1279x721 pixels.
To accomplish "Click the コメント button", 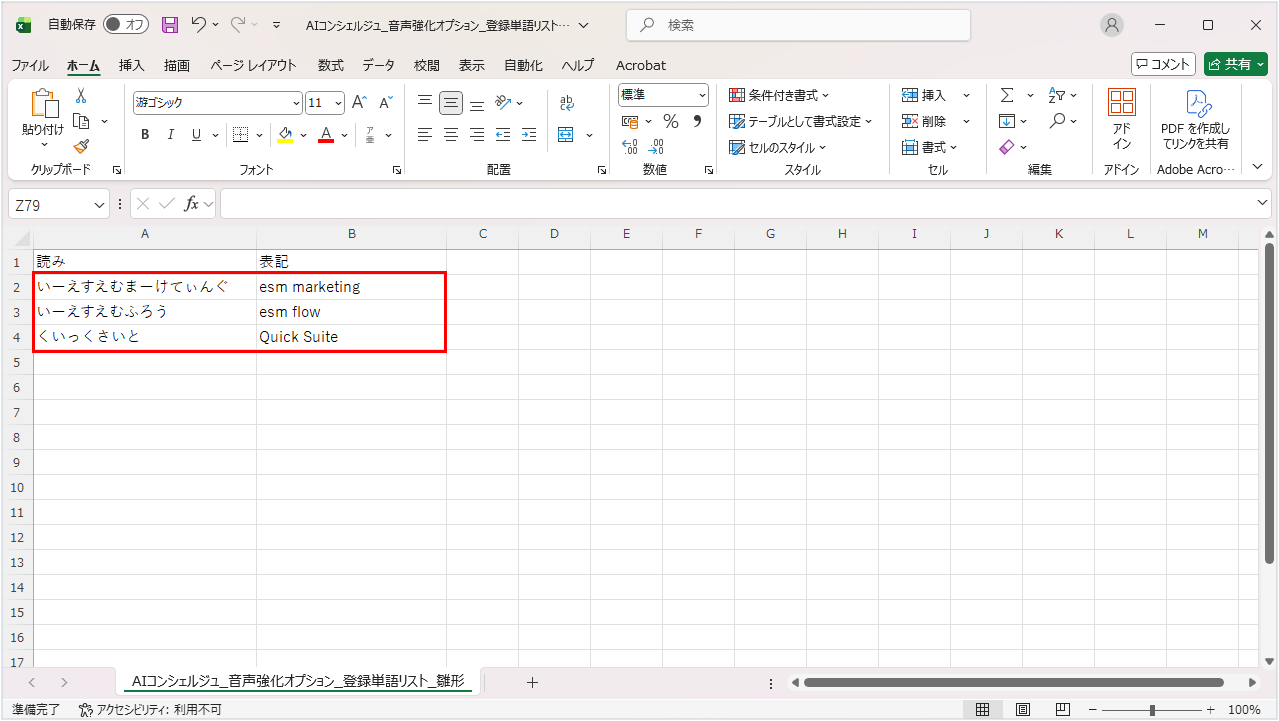I will (1163, 64).
